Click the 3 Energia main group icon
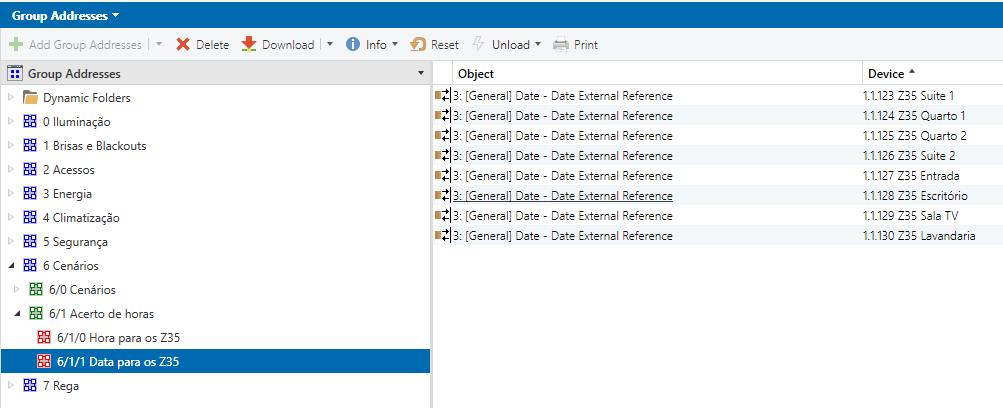The width and height of the screenshot is (1003, 408). (30, 194)
